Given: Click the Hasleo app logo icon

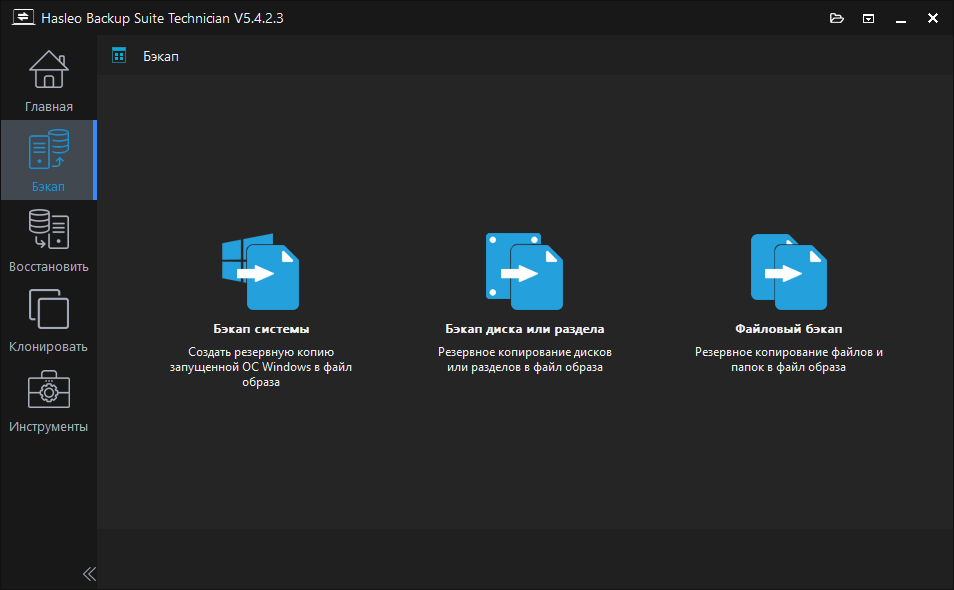Looking at the screenshot, I should point(23,17).
